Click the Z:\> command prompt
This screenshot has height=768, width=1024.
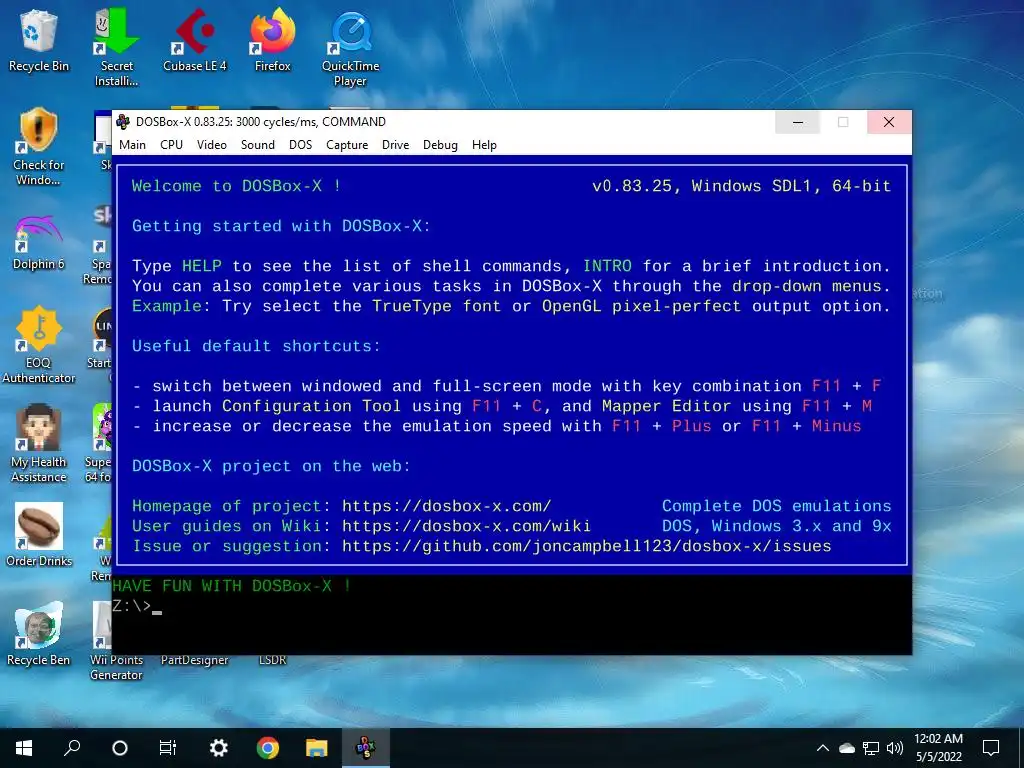[x=132, y=606]
